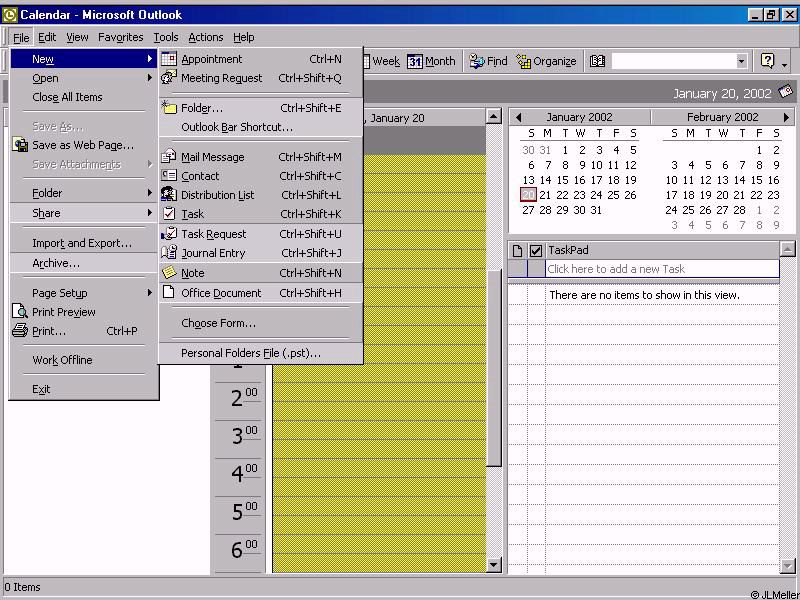Viewport: 800px width, 600px height.
Task: Click the Organize toolbar button
Action: (x=546, y=61)
